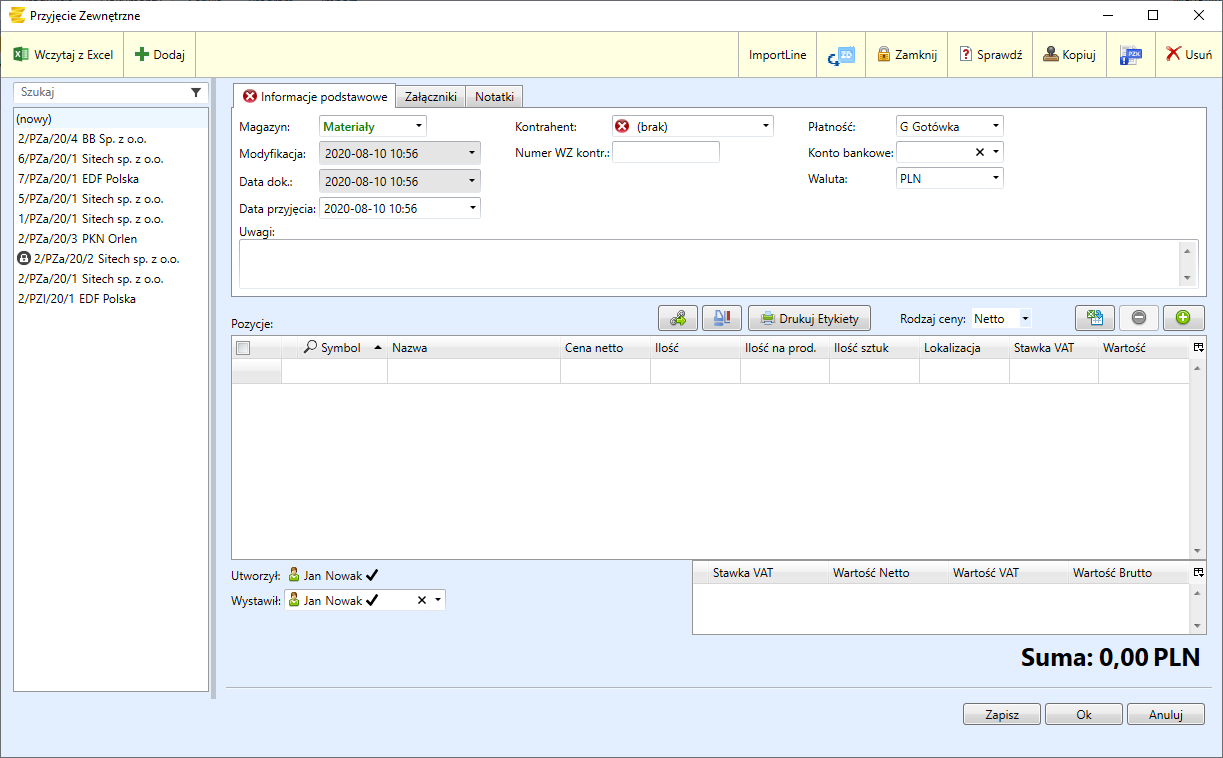Open the Płatność dropdown

tap(996, 126)
